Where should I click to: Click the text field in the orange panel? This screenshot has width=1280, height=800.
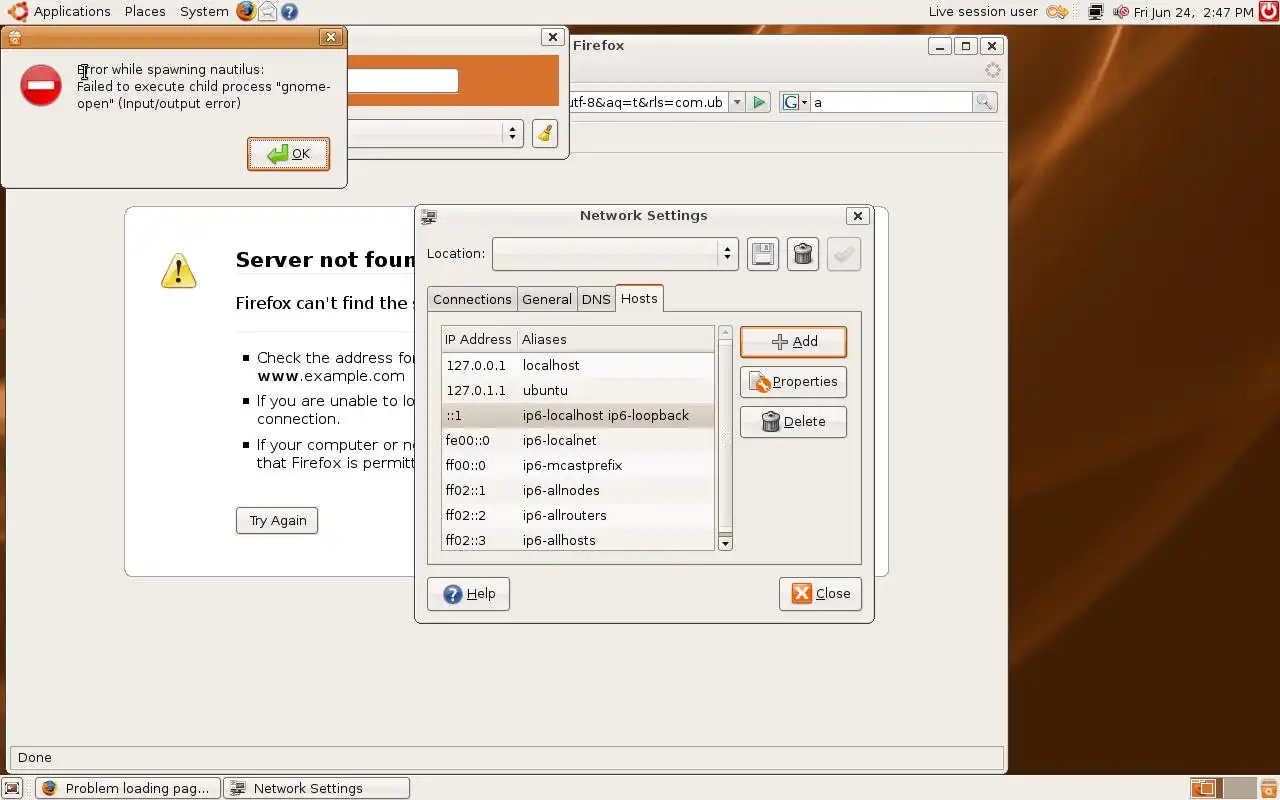(x=403, y=81)
